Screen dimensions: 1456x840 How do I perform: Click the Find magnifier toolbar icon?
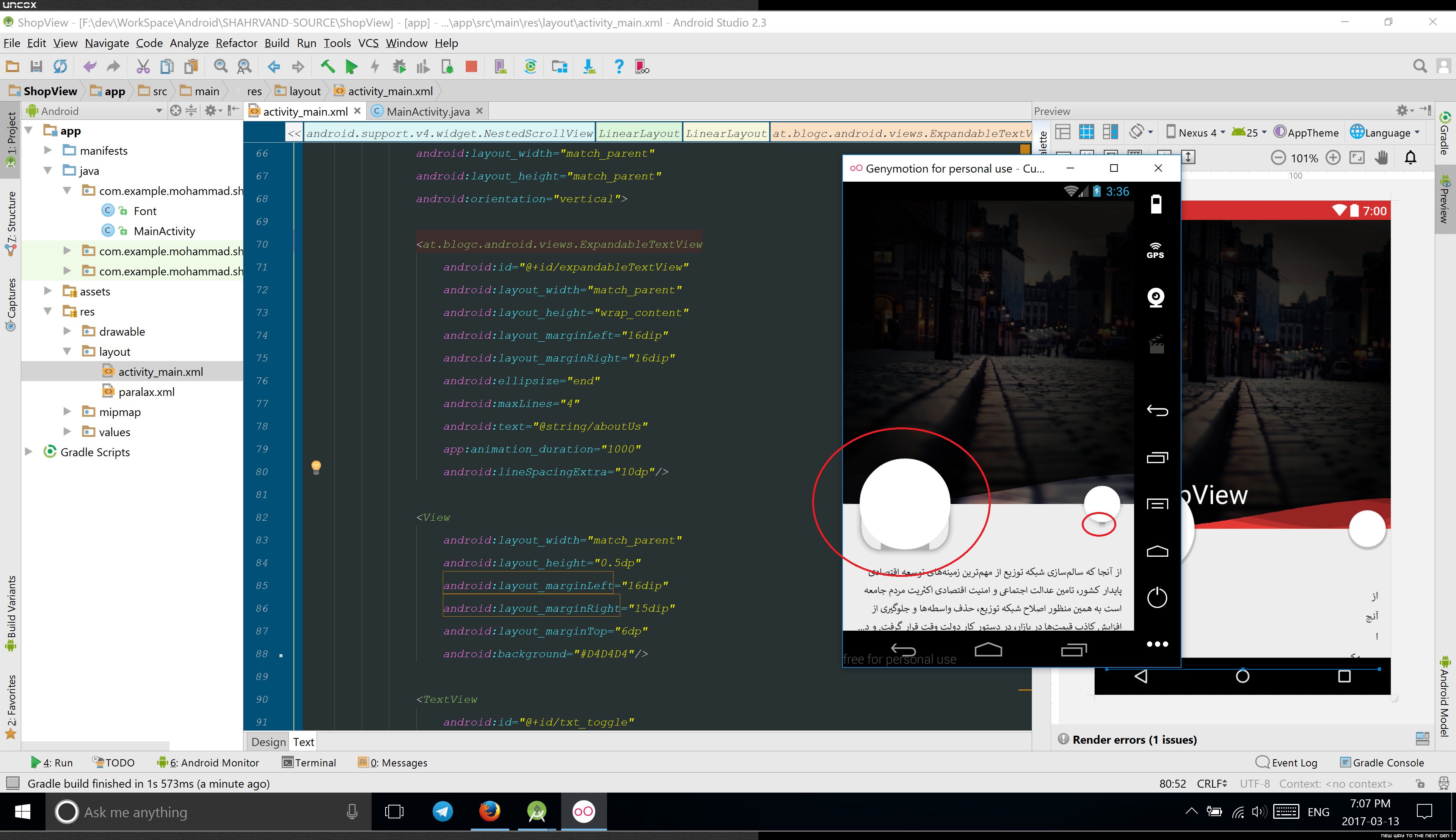[220, 66]
